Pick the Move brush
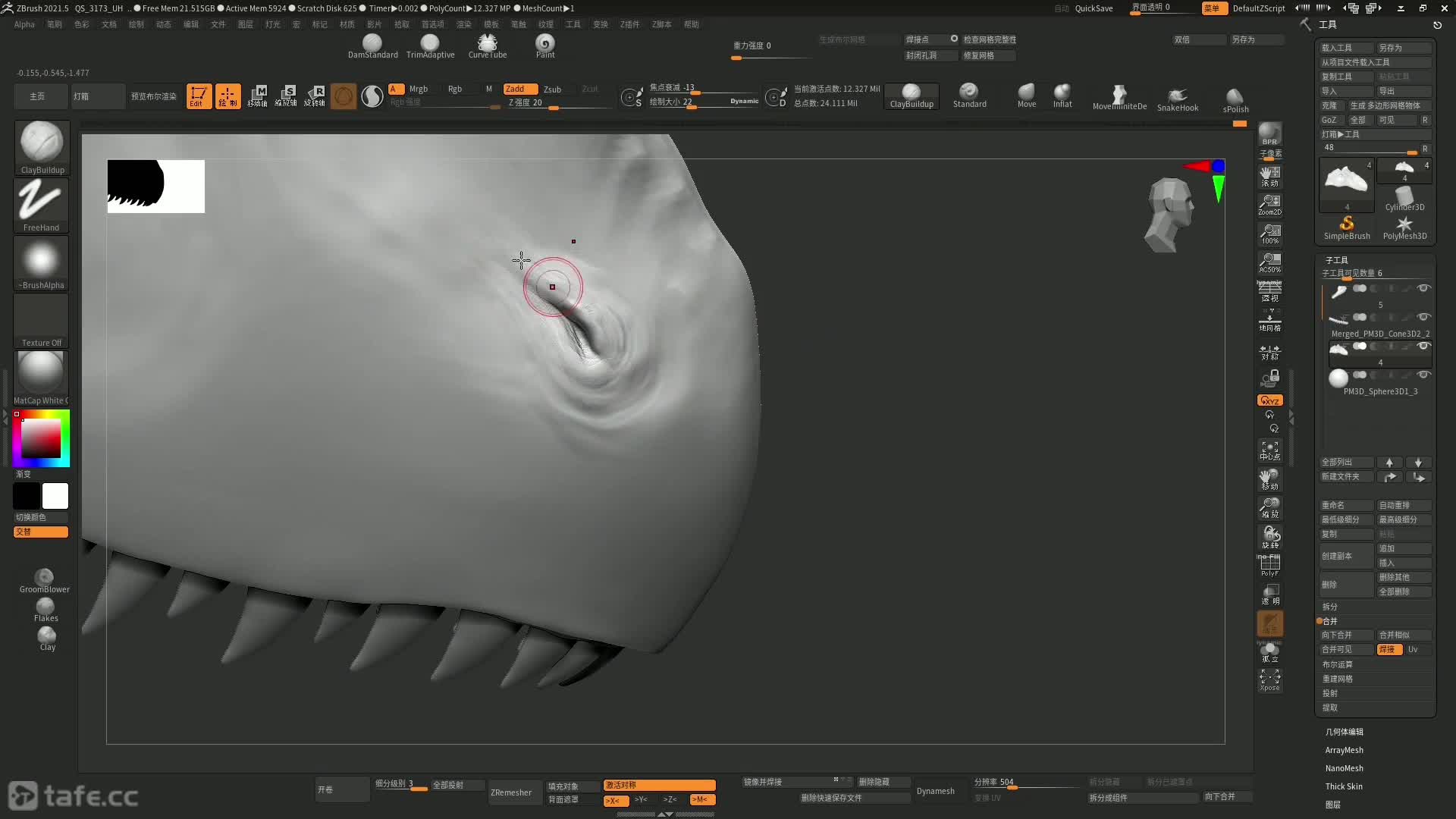The width and height of the screenshot is (1456, 819). (1027, 96)
